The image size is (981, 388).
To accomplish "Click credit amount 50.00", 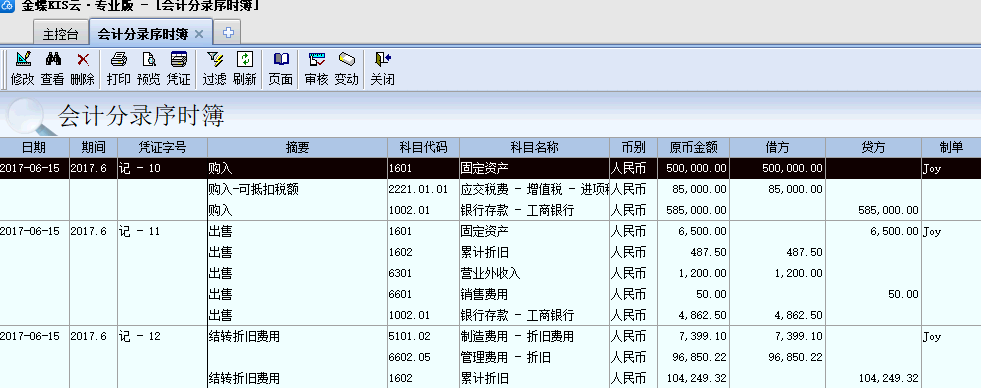I will pyautogui.click(x=904, y=294).
